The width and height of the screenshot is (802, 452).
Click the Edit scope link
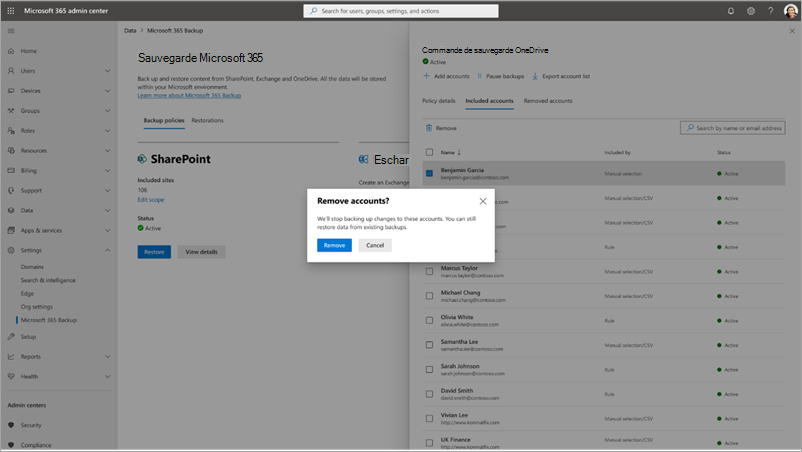click(150, 200)
